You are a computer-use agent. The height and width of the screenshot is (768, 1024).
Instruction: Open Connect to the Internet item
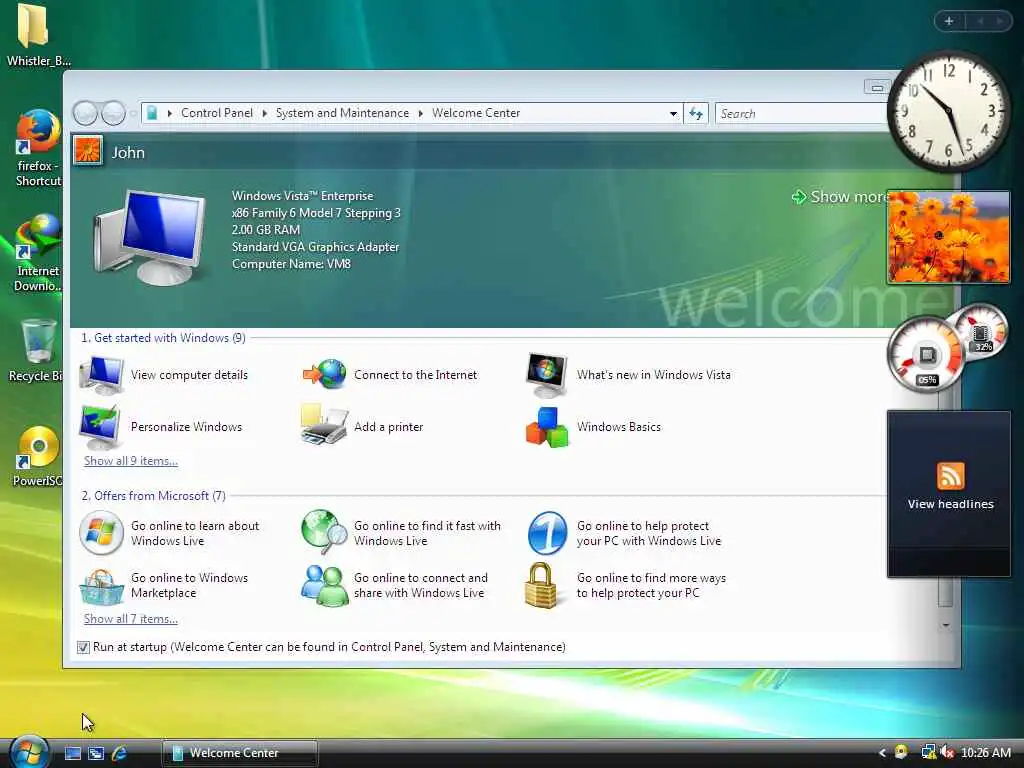(389, 375)
